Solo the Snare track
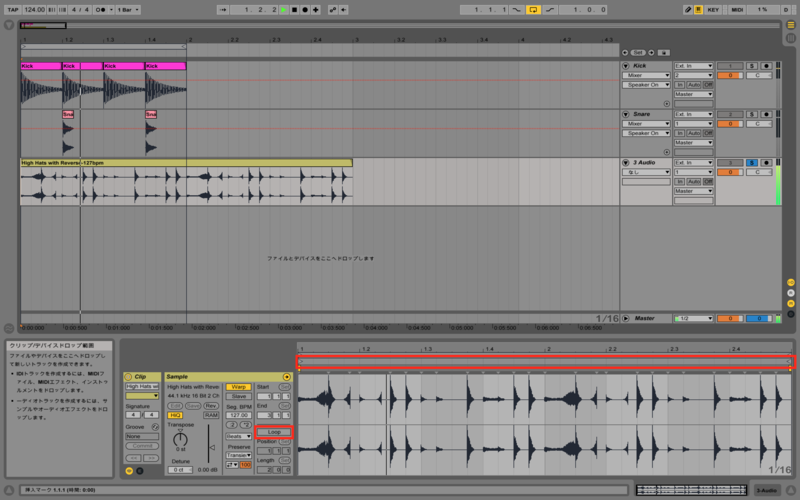Screen dimensions: 800x500 click(x=752, y=114)
